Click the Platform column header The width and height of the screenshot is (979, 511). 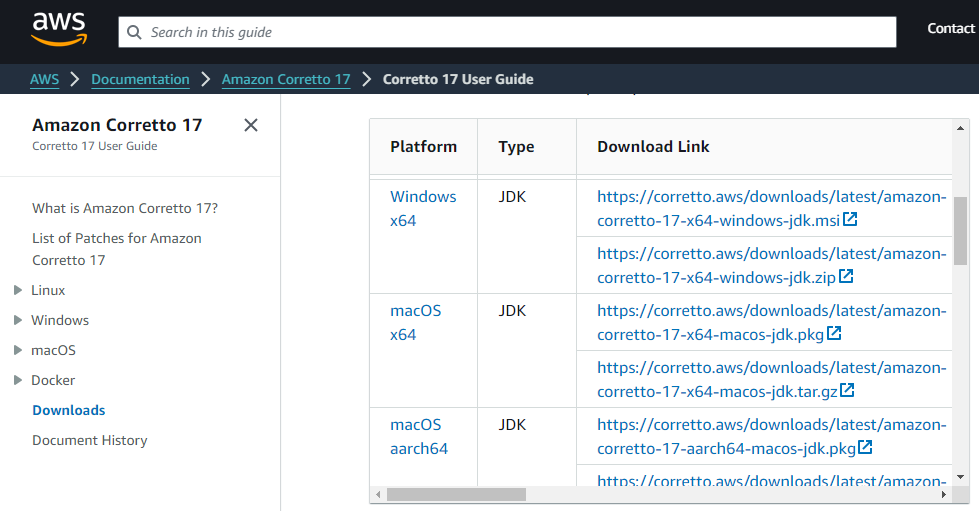click(424, 147)
